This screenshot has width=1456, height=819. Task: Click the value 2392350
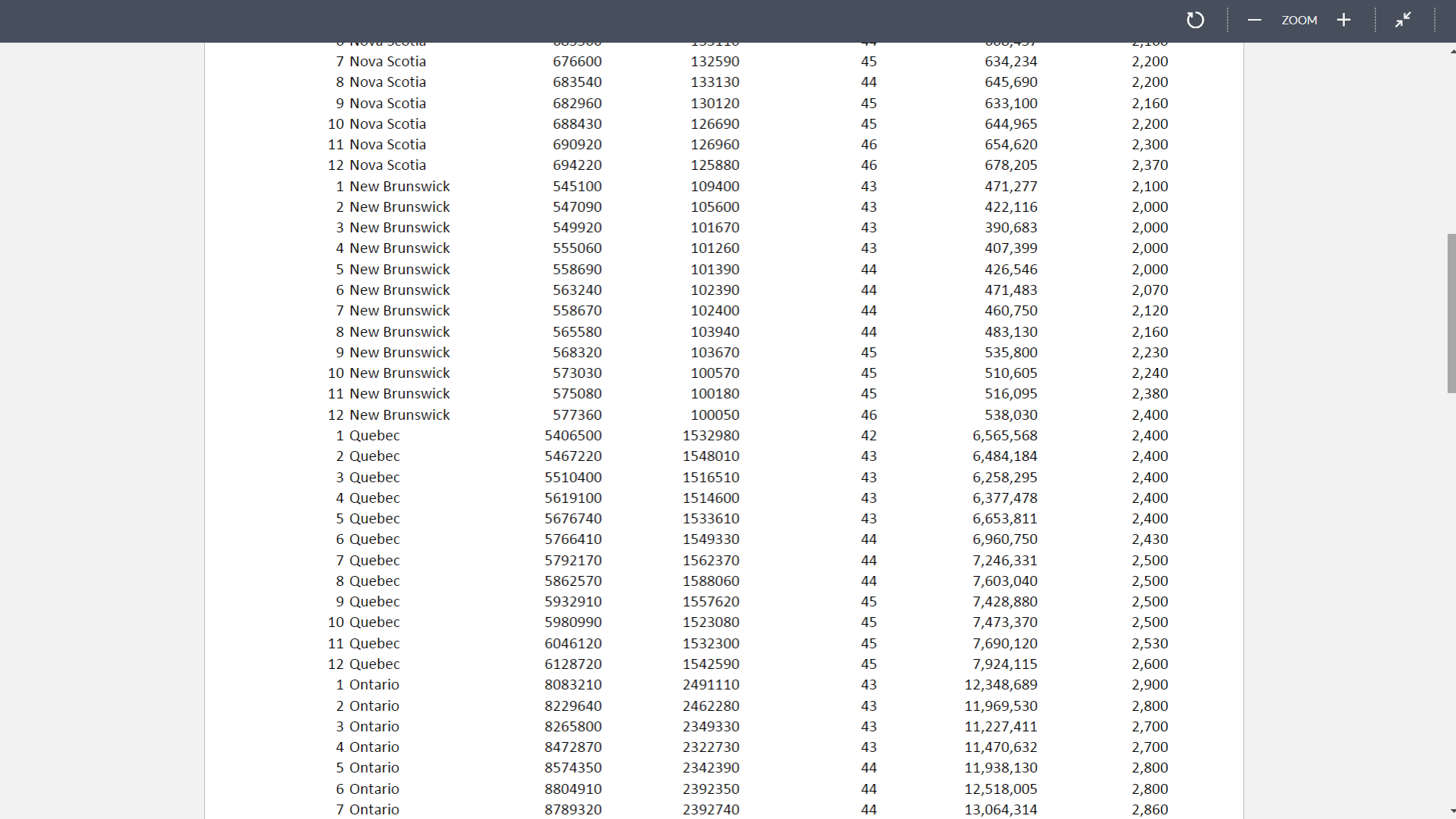(711, 789)
